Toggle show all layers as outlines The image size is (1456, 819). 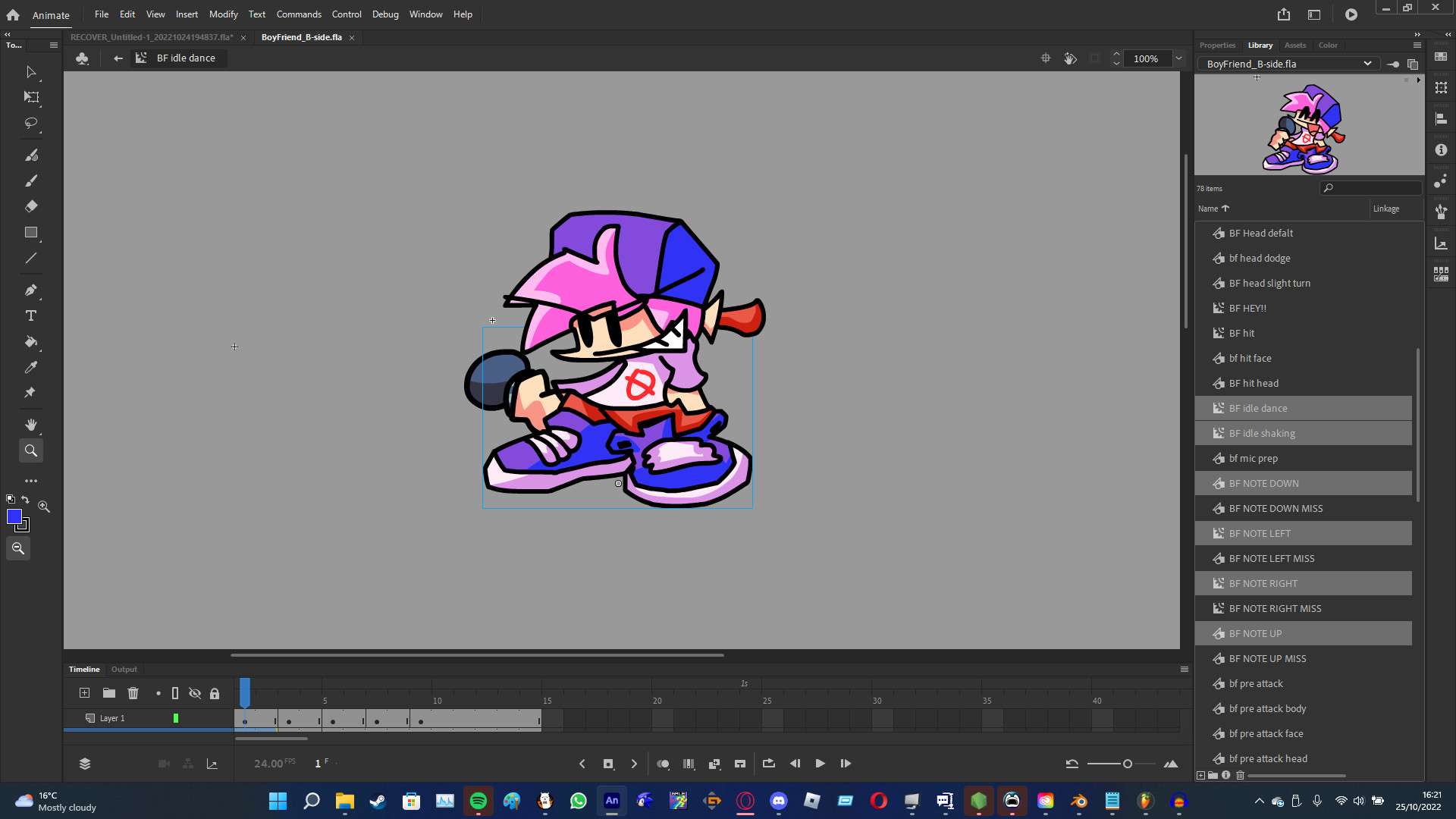pos(175,693)
